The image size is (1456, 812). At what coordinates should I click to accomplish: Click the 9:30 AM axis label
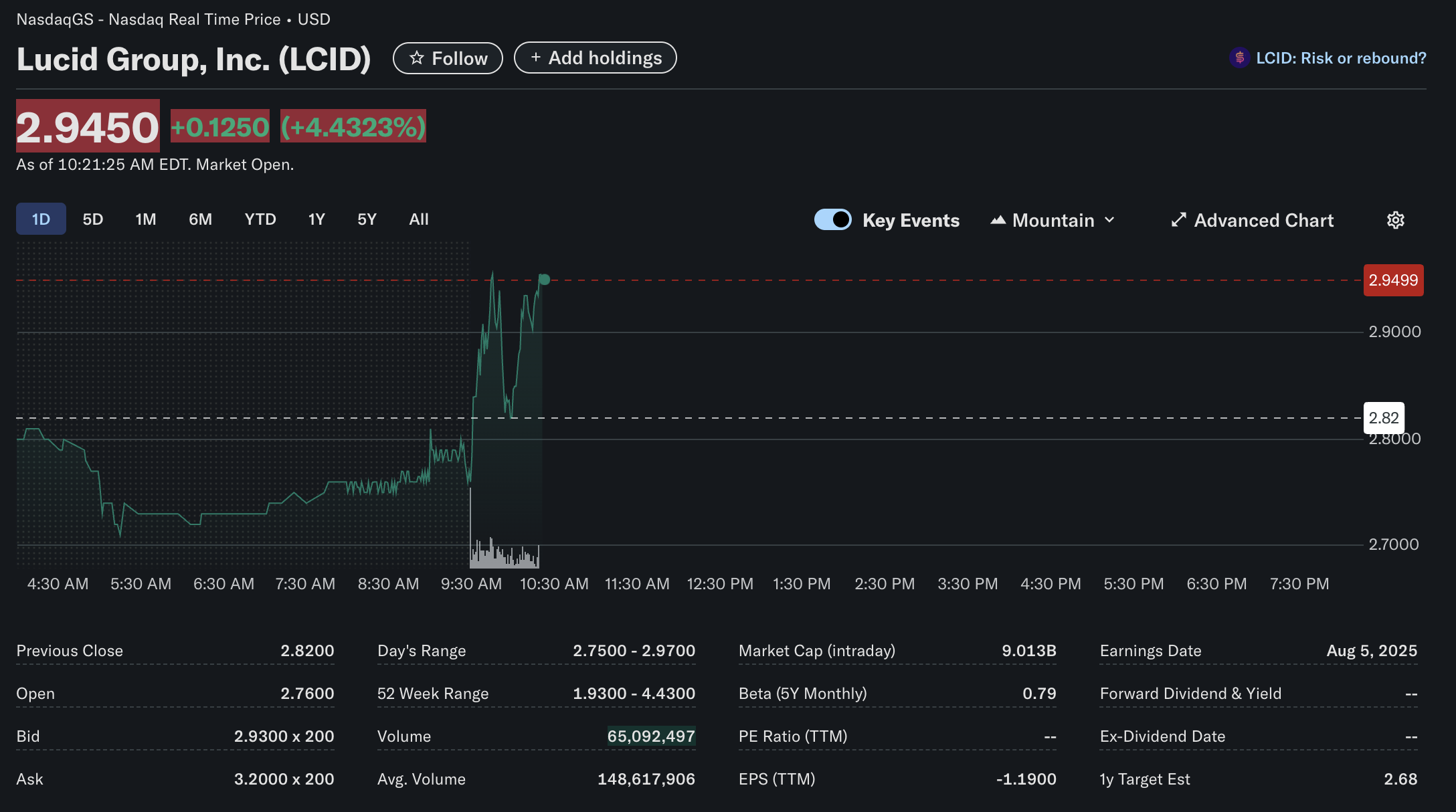[471, 584]
